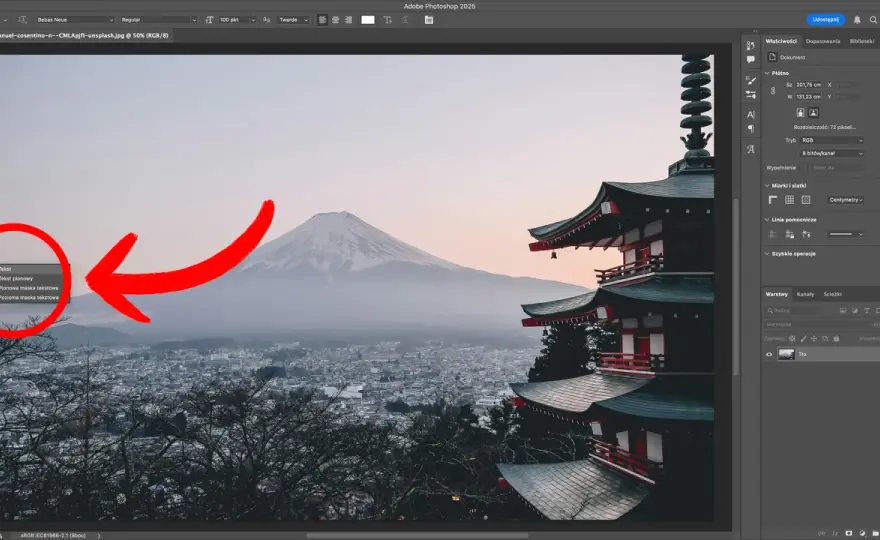Filter layers by pixel layer icon

(x=843, y=310)
